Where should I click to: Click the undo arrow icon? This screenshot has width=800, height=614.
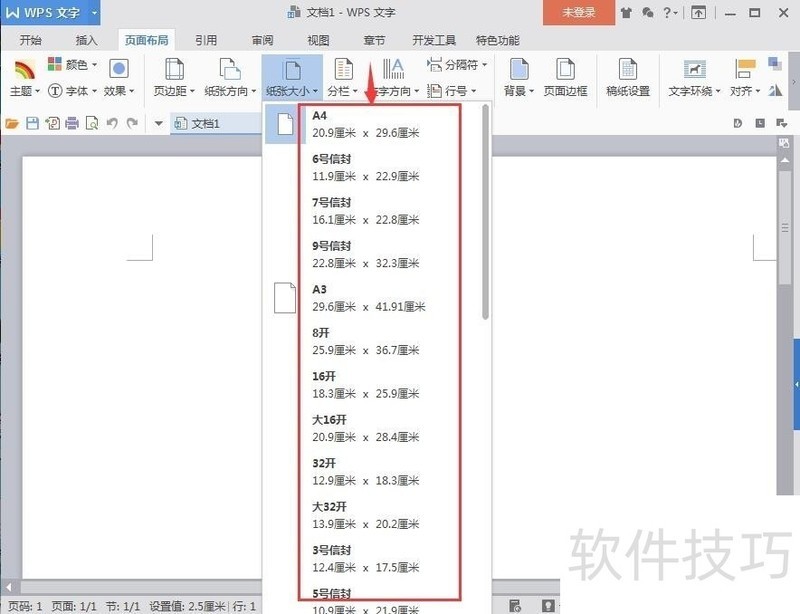[x=112, y=123]
